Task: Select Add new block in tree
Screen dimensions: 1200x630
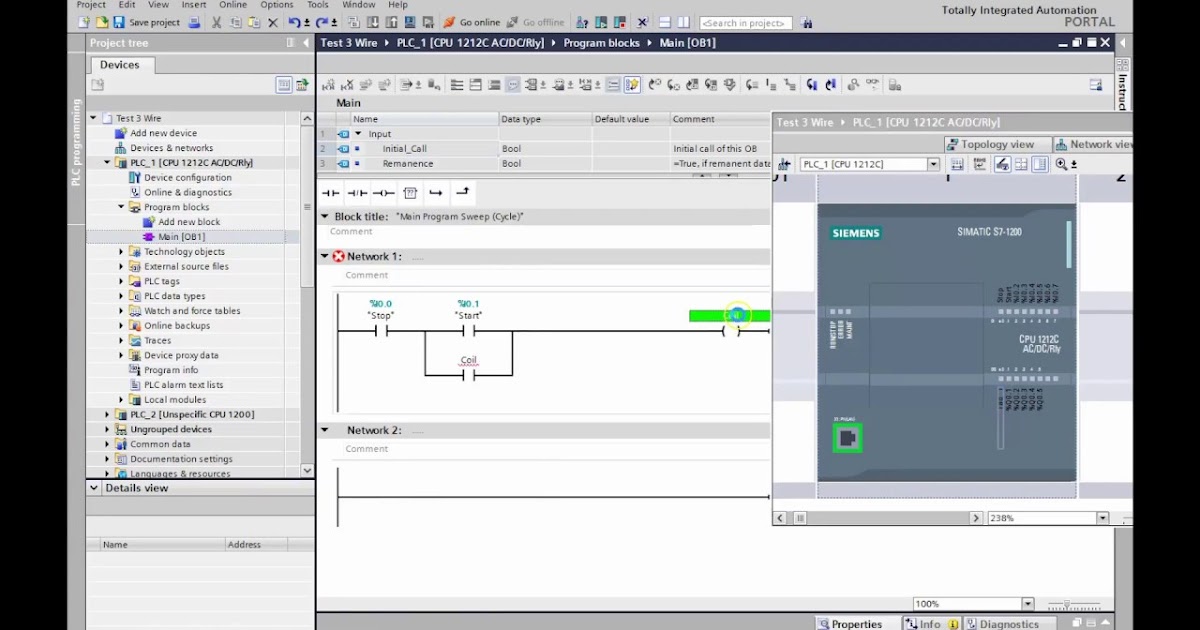Action: point(189,222)
